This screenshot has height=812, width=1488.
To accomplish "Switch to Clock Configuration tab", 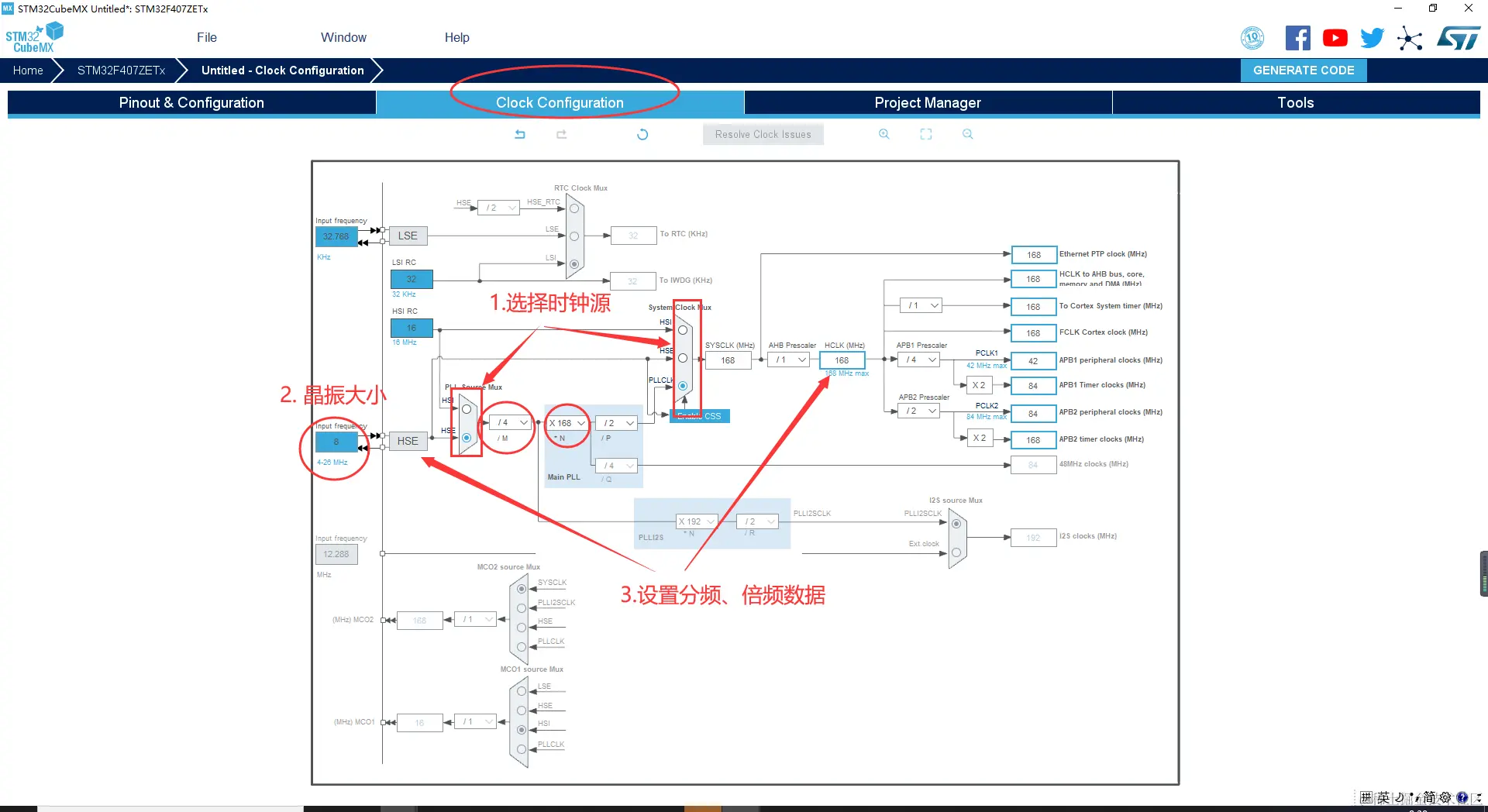I will coord(560,103).
